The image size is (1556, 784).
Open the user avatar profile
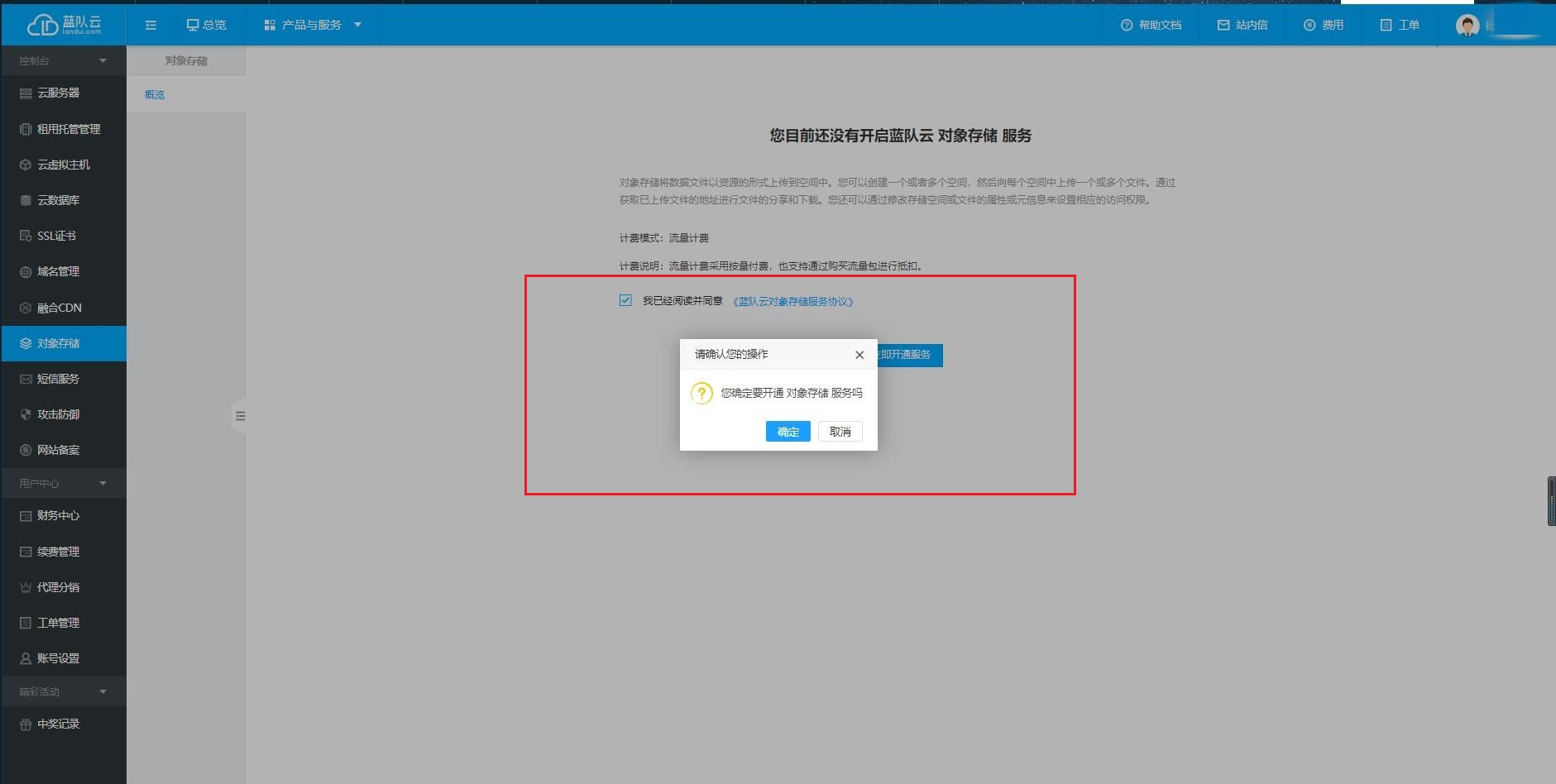[x=1467, y=26]
